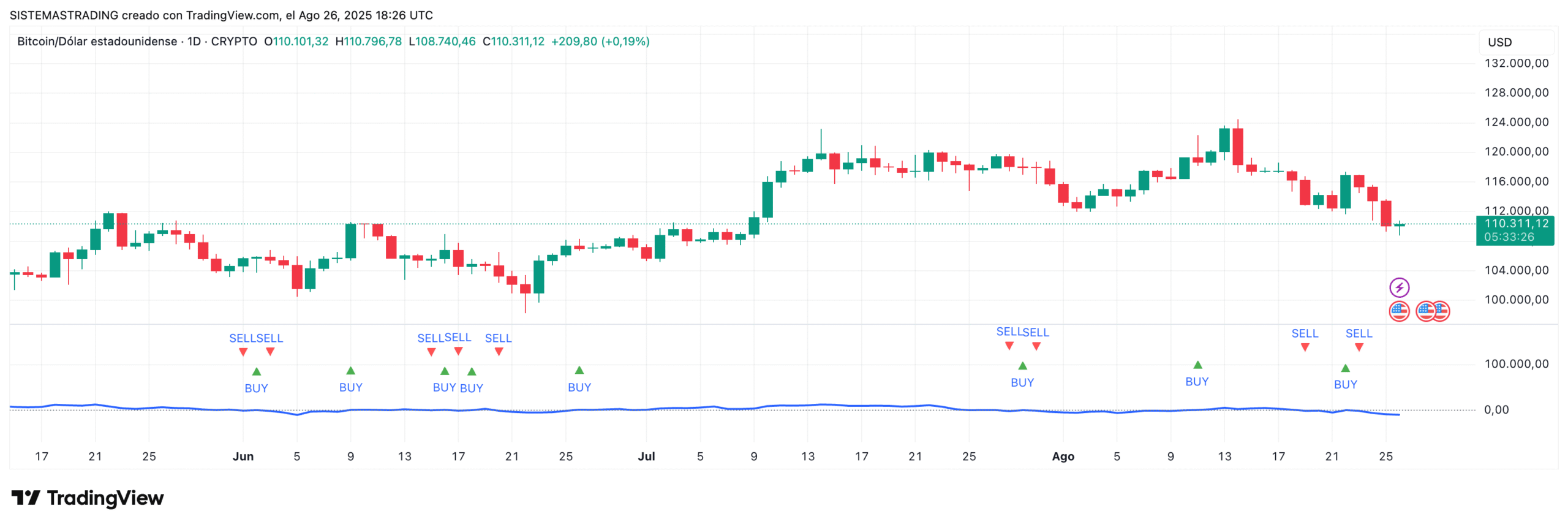Screen dimensions: 1568x527
Task: Click the green BUY triangle near June 9
Action: click(350, 371)
